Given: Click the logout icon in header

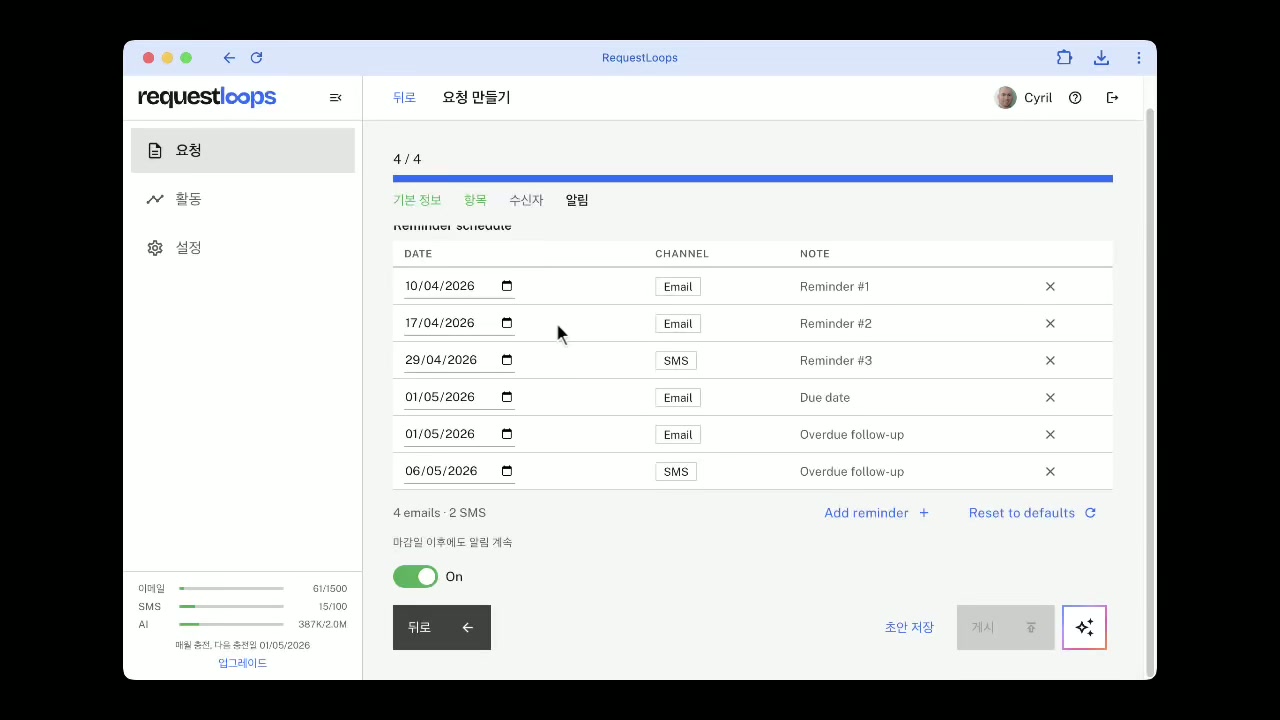Looking at the screenshot, I should [x=1112, y=98].
